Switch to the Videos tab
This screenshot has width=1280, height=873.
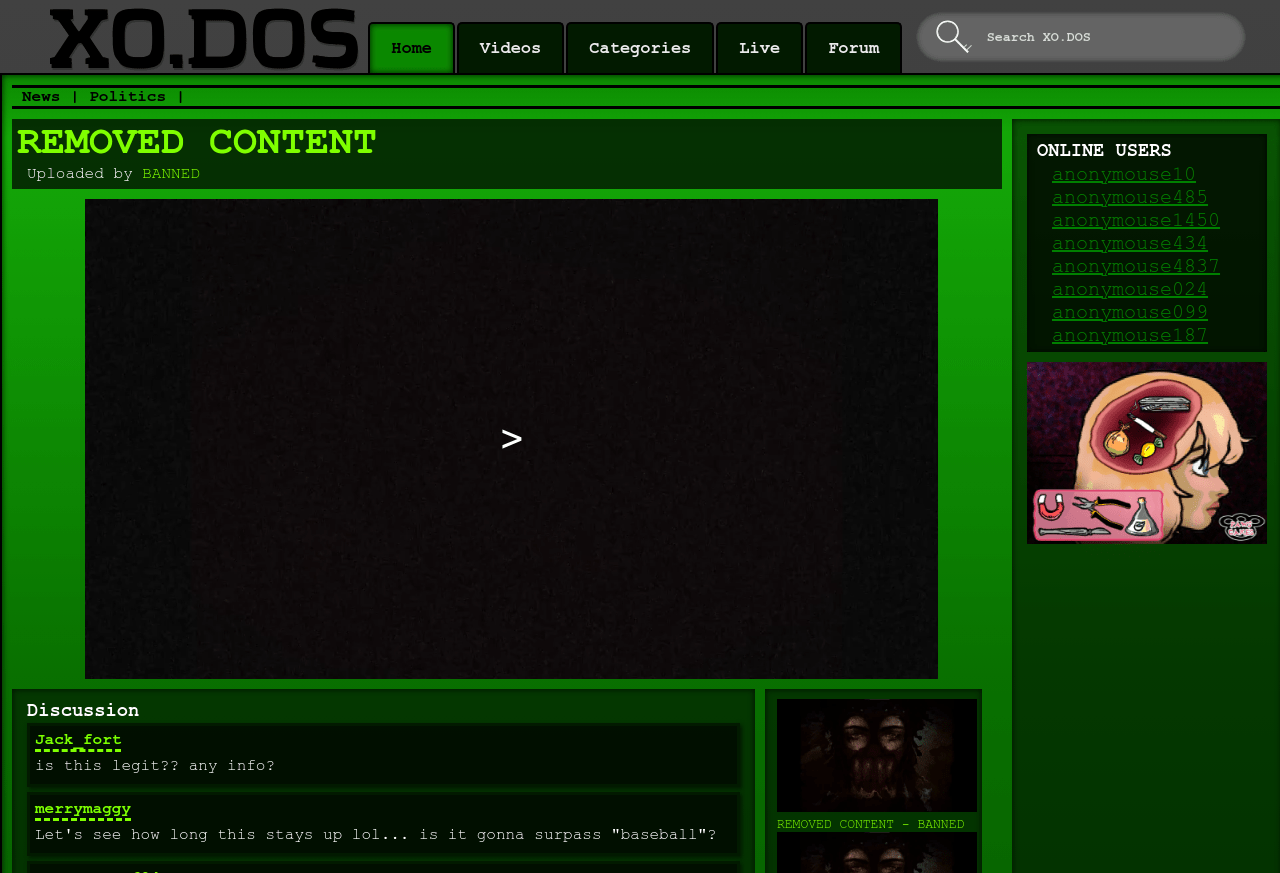coord(510,49)
